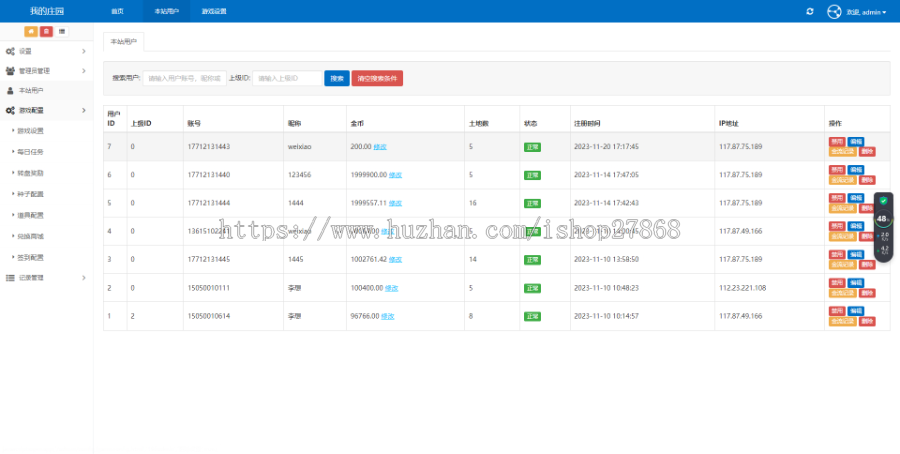This screenshot has width=900, height=454.
Task: Click 金流记录 button for account 15050010614
Action: tap(843, 321)
